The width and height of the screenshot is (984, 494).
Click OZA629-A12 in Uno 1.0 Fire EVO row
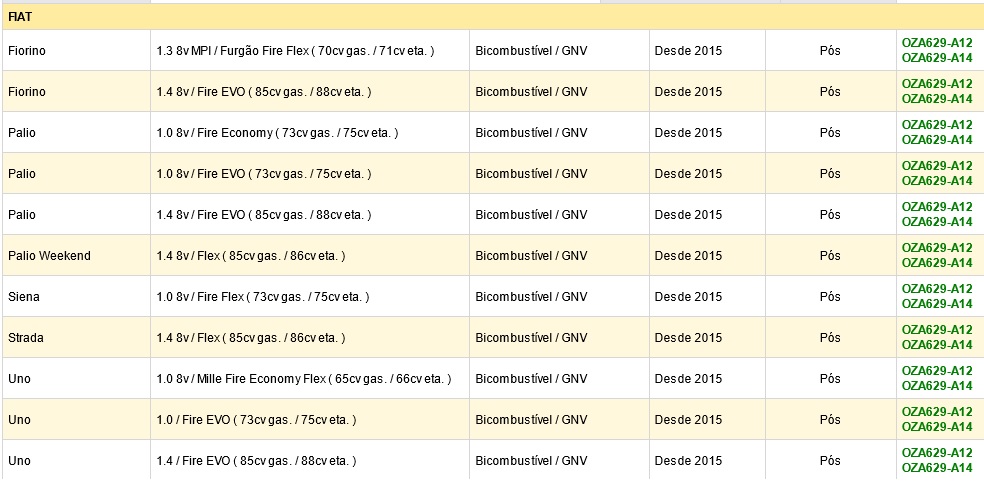click(937, 412)
